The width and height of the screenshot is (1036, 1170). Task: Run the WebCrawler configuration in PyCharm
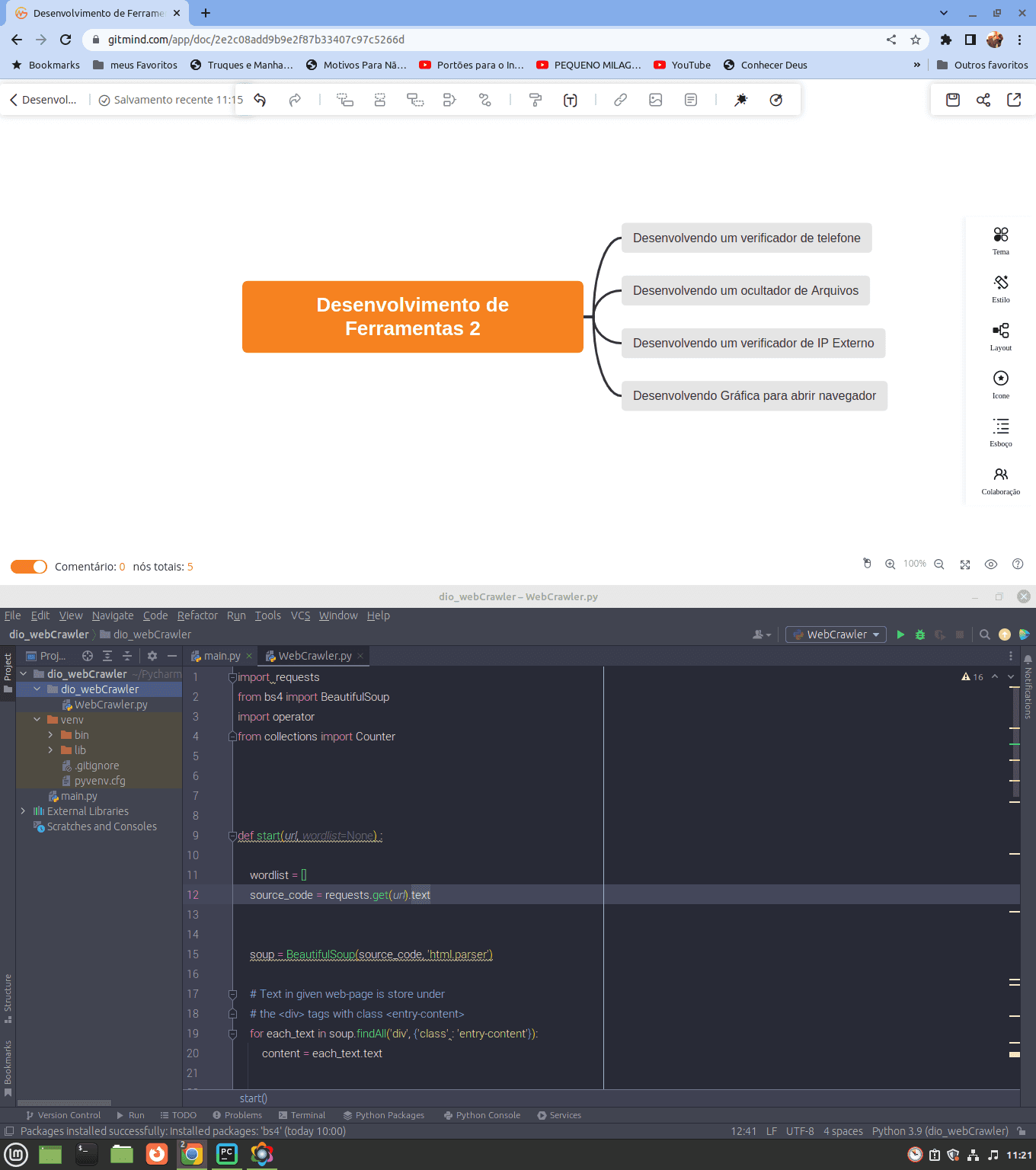900,634
